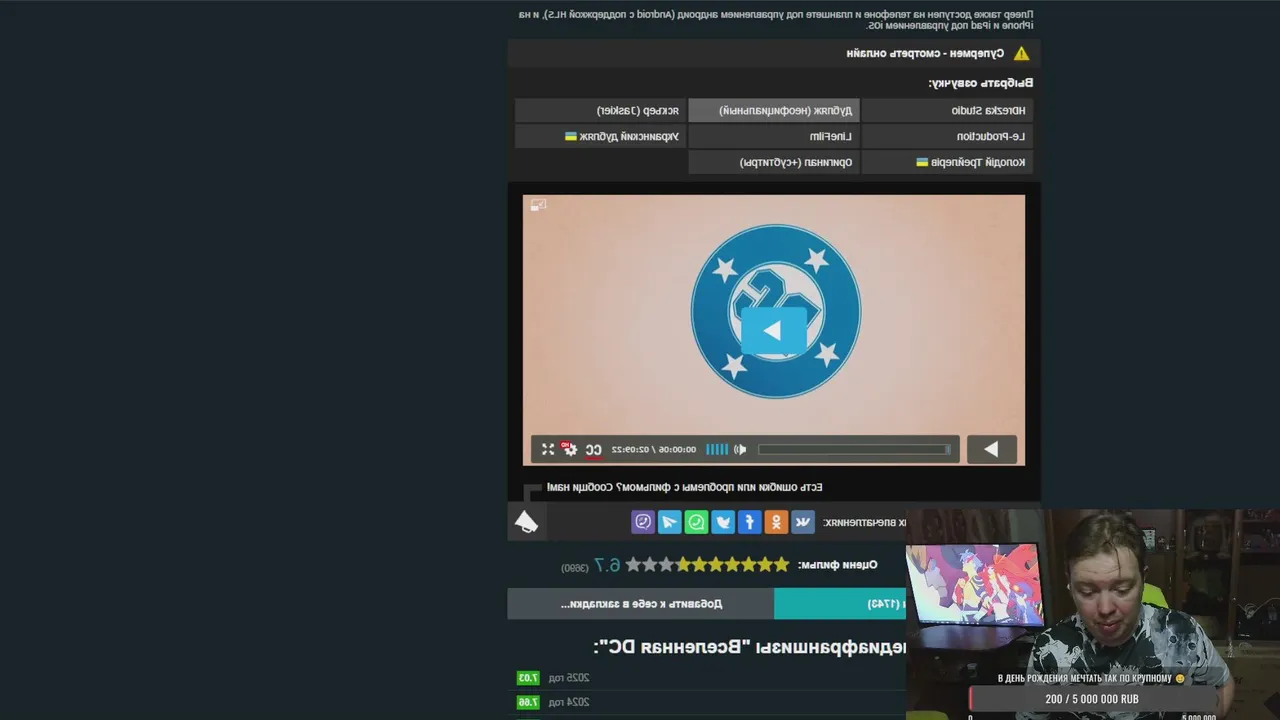Select Le-Production voiceover
This screenshot has height=720, width=1280.
point(947,136)
